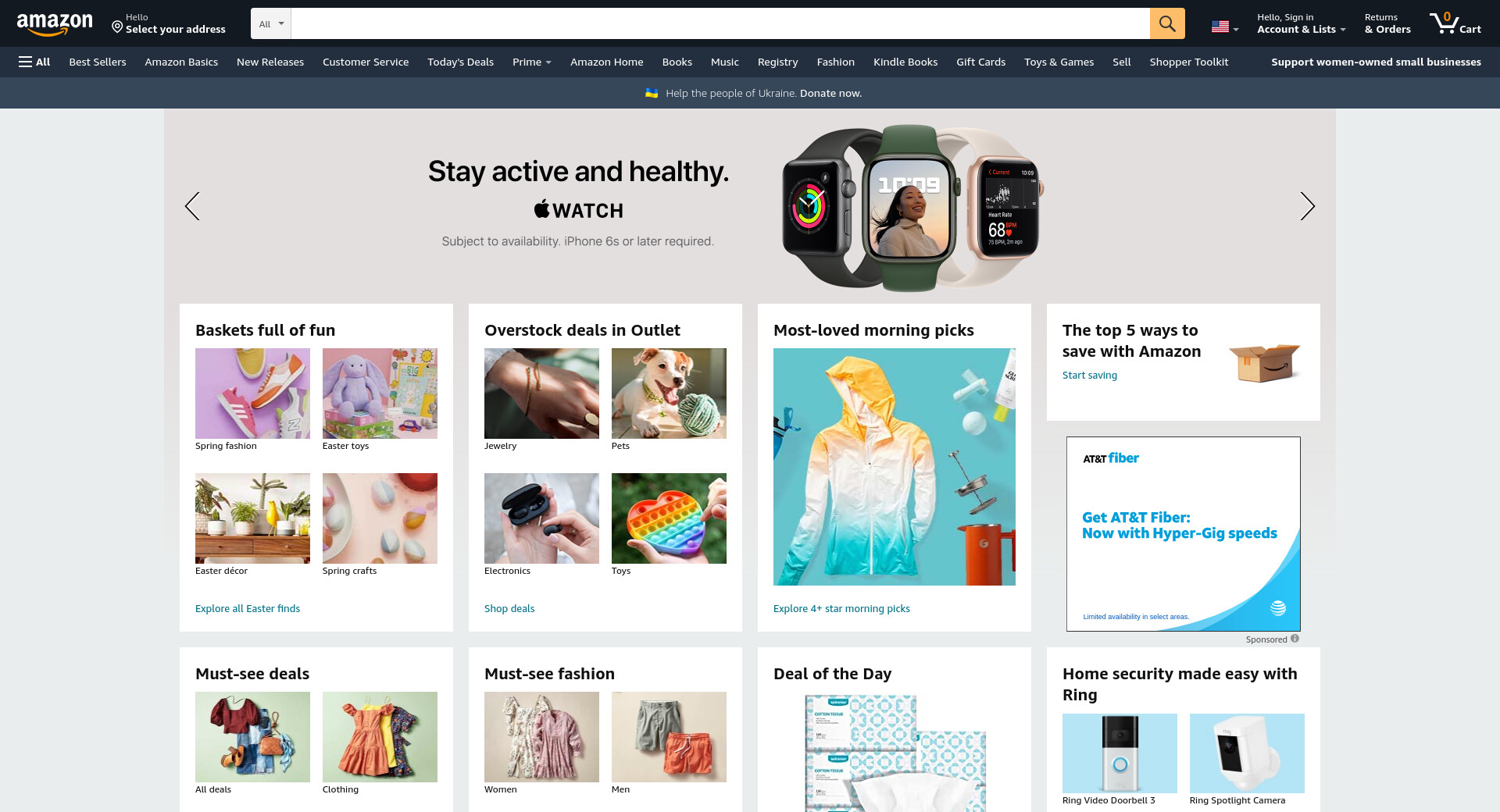Click Donate now Ukraine link
The width and height of the screenshot is (1500, 812).
830,93
